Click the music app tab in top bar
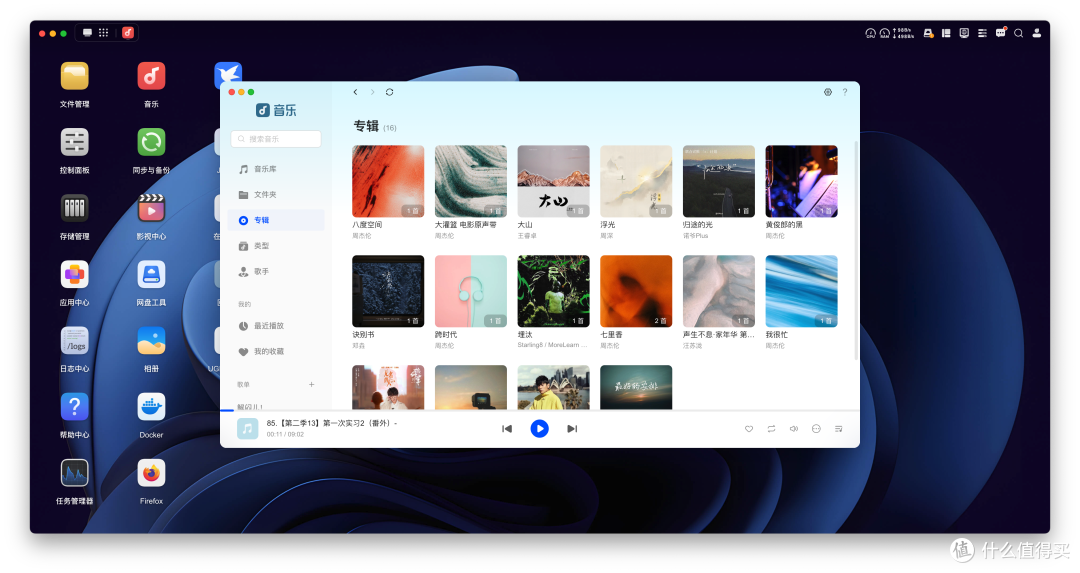The image size is (1080, 573). (127, 32)
